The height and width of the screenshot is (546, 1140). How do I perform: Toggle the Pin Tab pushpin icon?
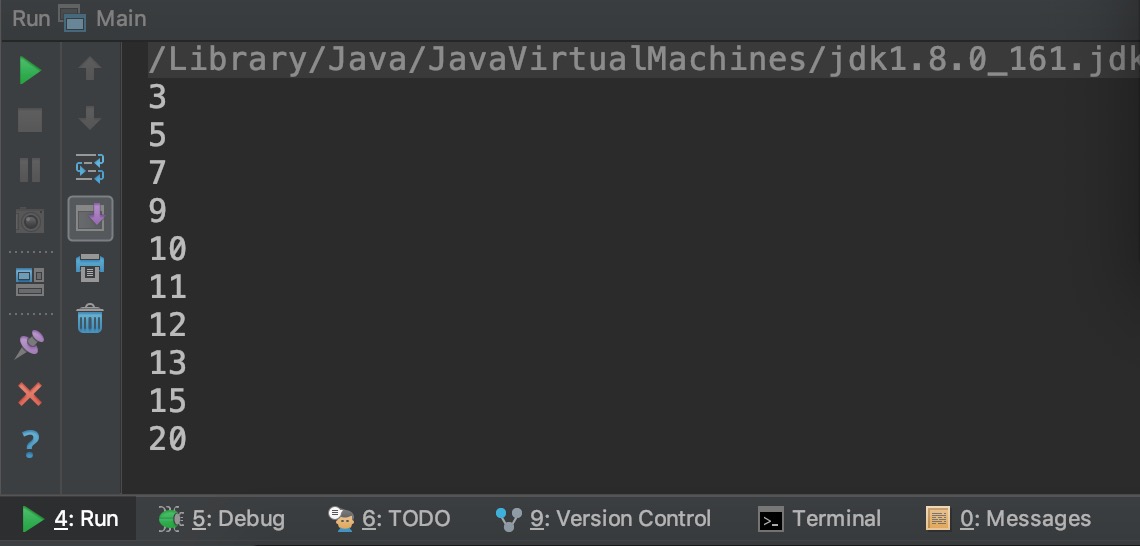point(30,344)
